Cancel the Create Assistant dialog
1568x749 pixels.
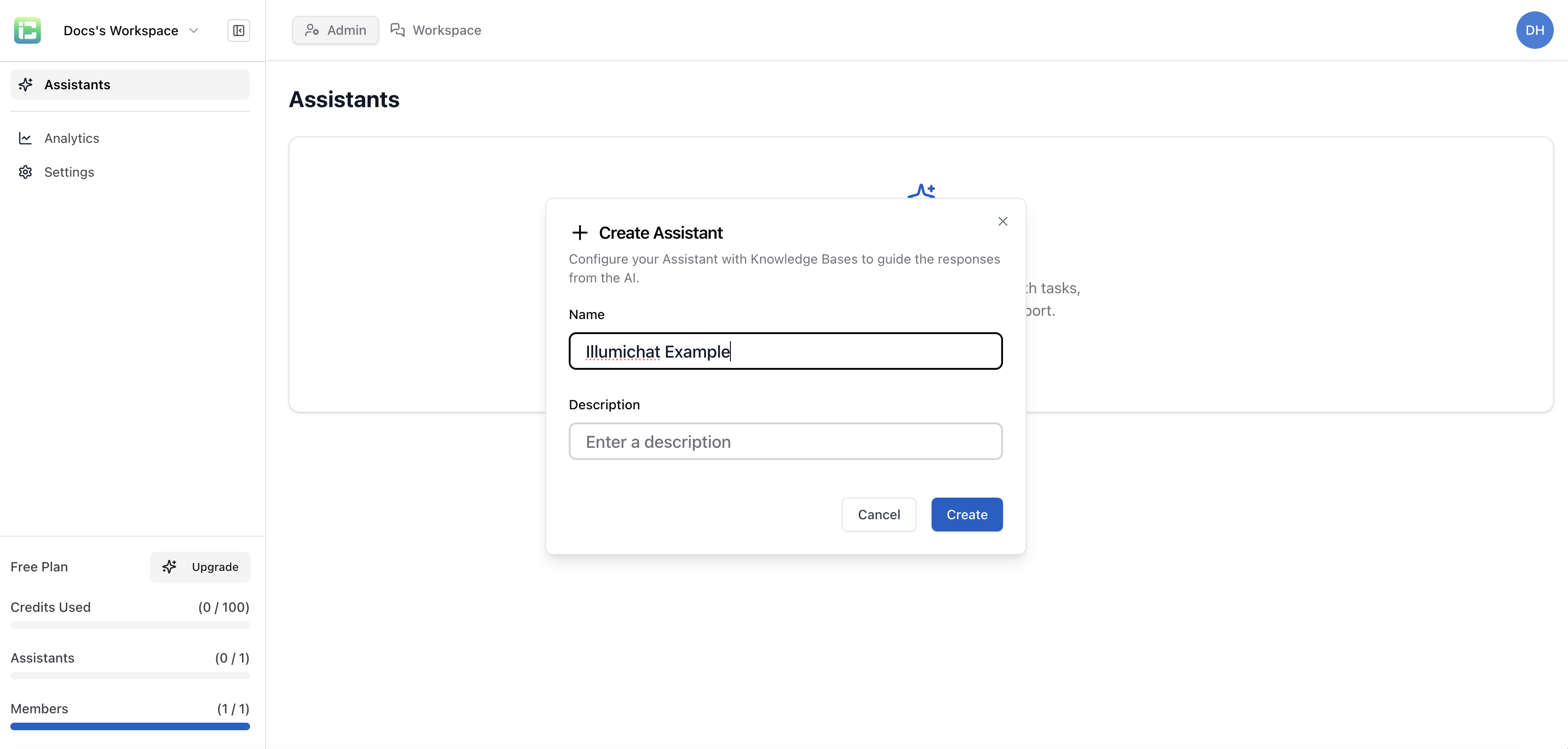(878, 514)
